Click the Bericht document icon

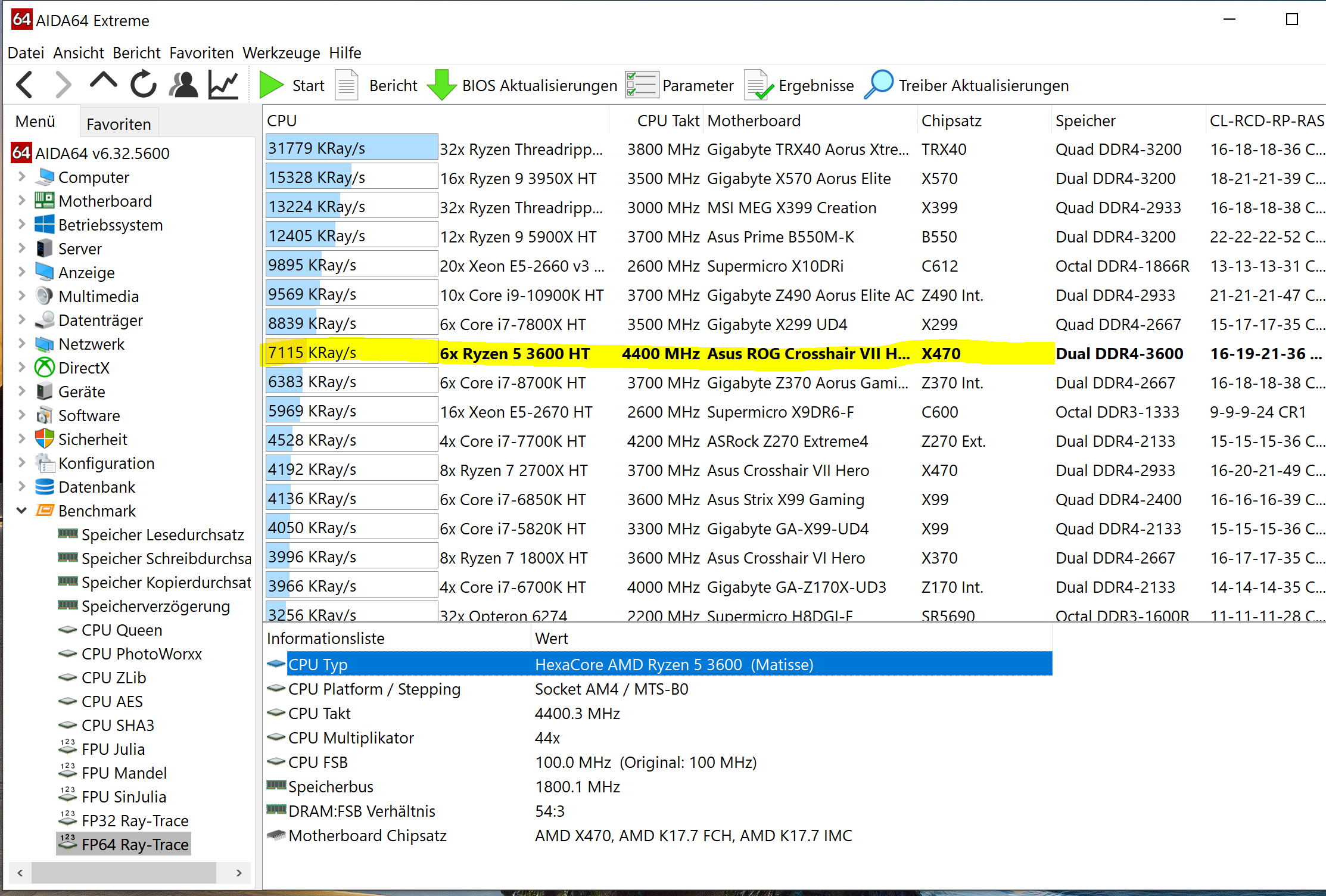[347, 85]
